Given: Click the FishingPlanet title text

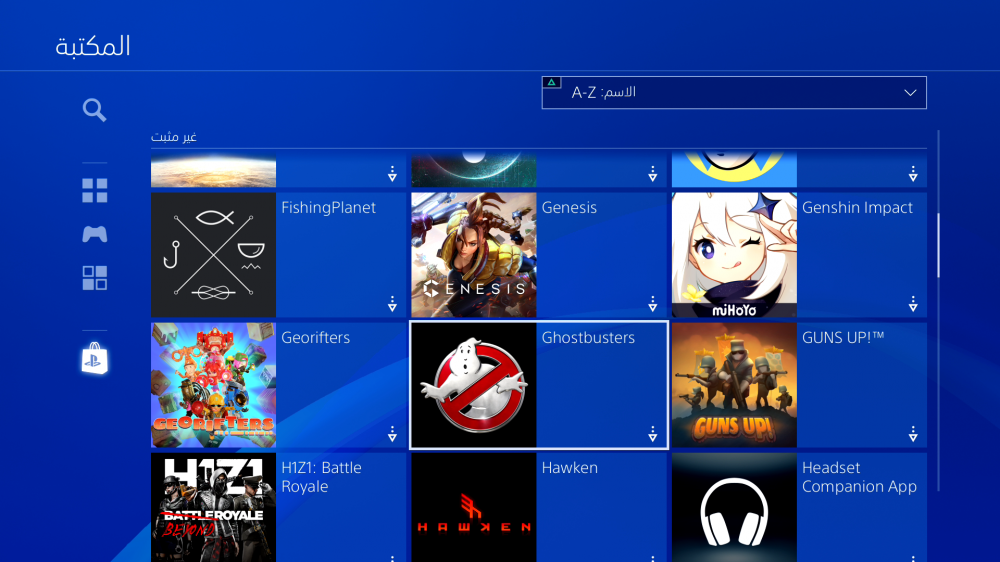Looking at the screenshot, I should point(328,207).
